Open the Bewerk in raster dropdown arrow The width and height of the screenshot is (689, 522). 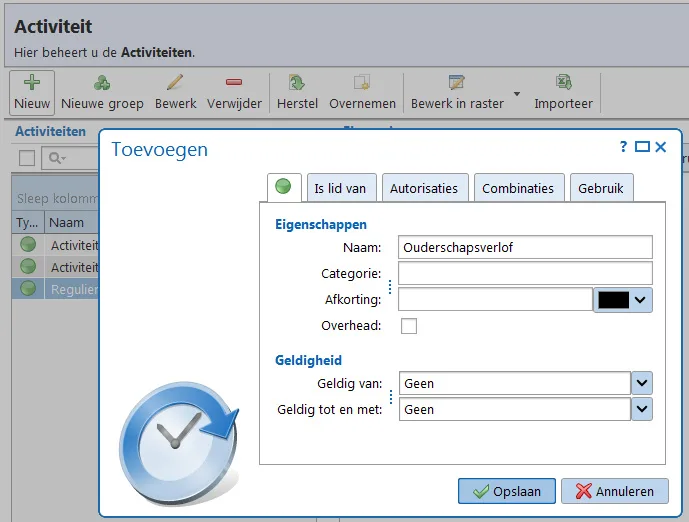pyautogui.click(x=517, y=94)
